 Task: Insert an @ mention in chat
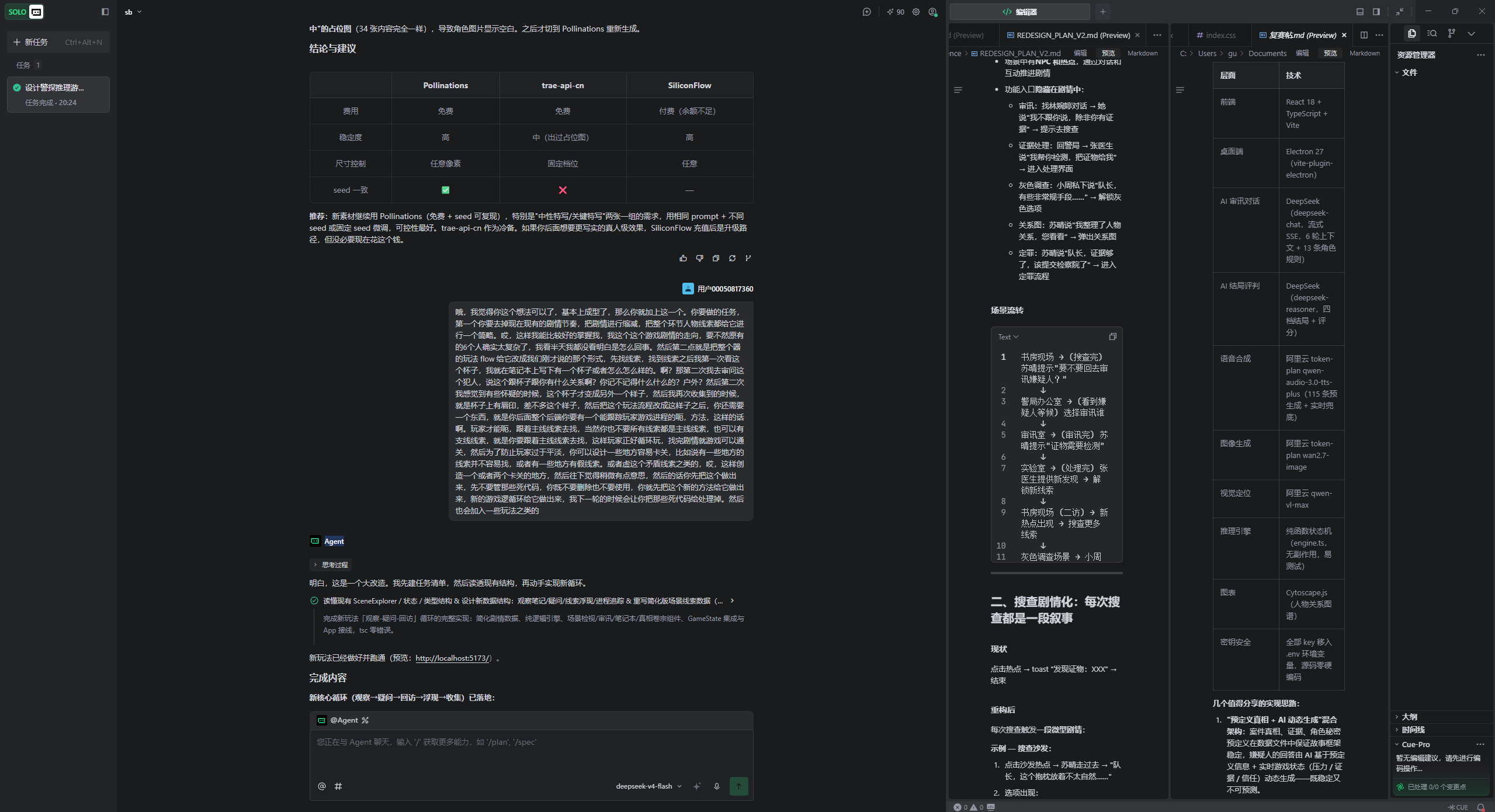[322, 786]
